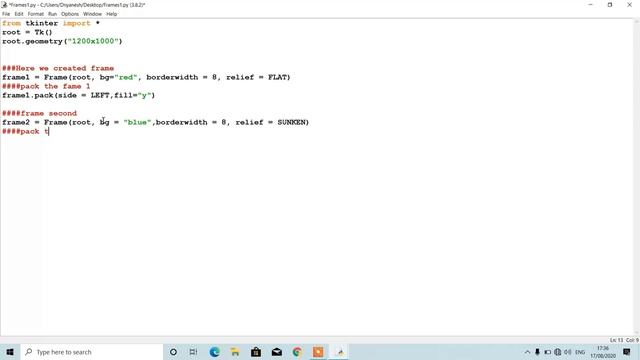640x360 pixels.
Task: Open Microsoft Store from taskbar
Action: [256, 352]
